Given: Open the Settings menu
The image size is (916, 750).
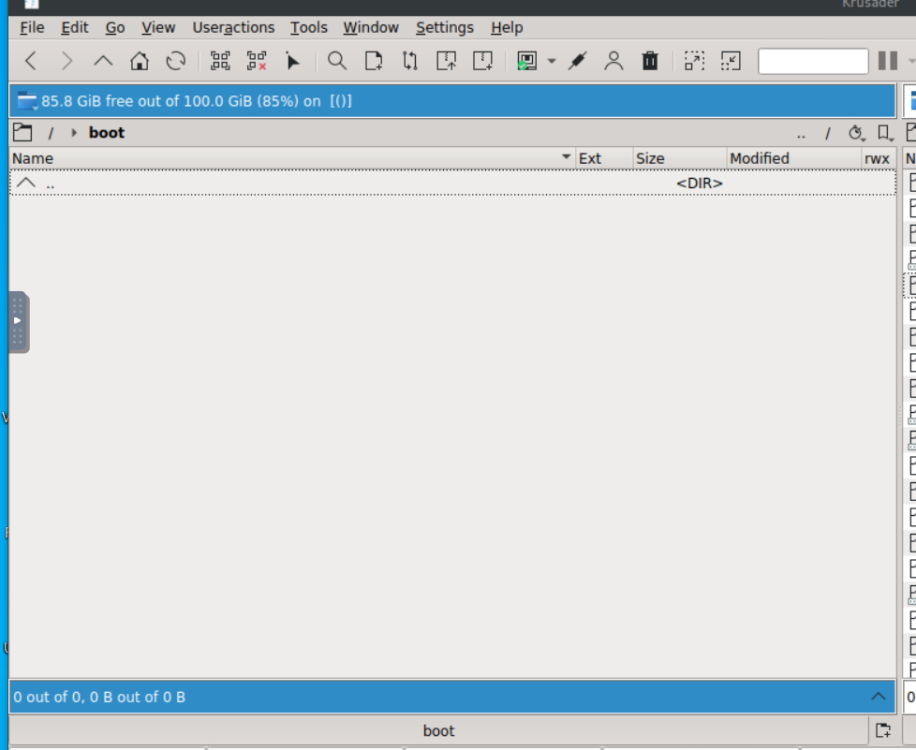Looking at the screenshot, I should pos(444,27).
